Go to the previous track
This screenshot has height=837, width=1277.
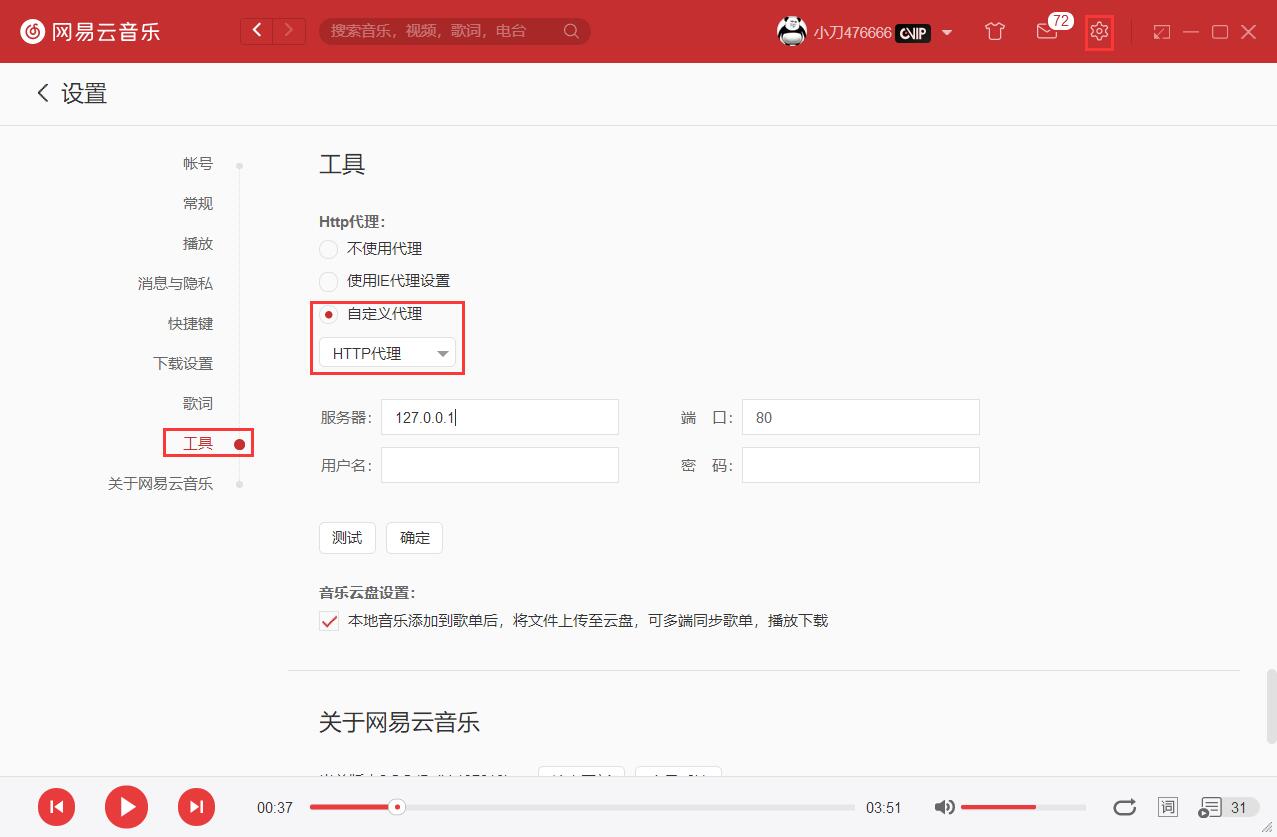[57, 807]
